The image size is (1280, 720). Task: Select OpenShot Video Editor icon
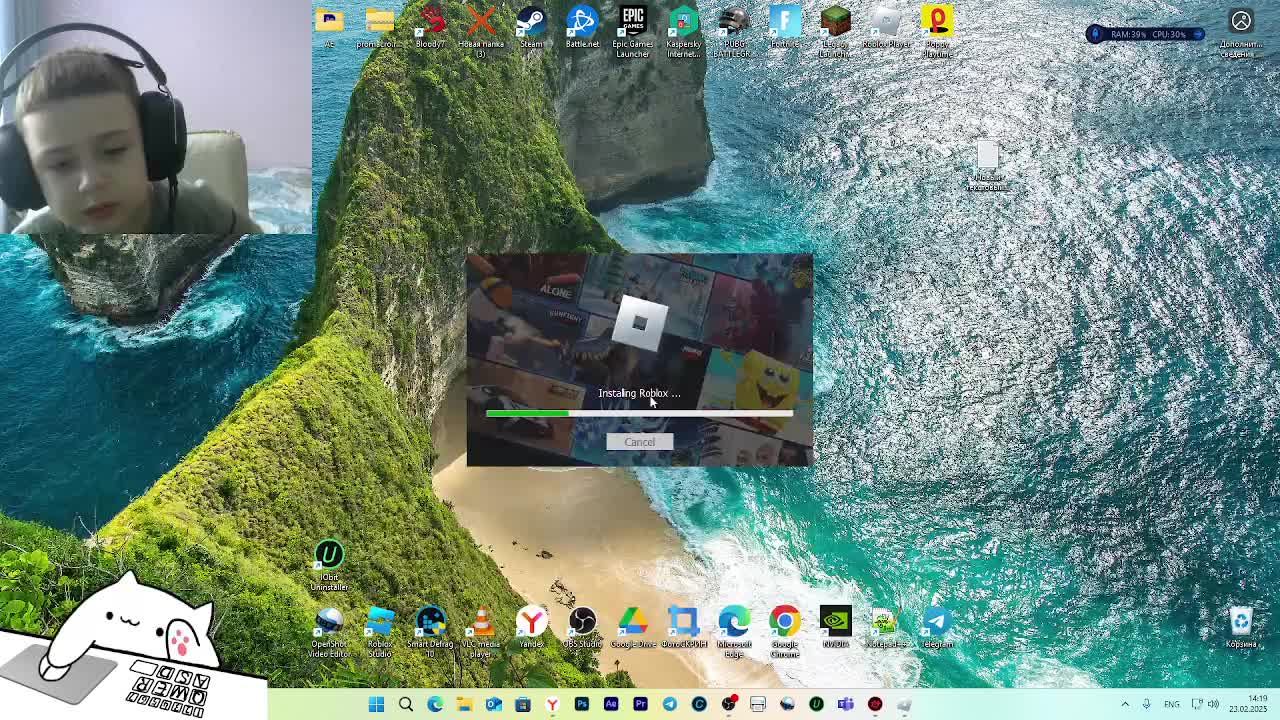coord(329,633)
